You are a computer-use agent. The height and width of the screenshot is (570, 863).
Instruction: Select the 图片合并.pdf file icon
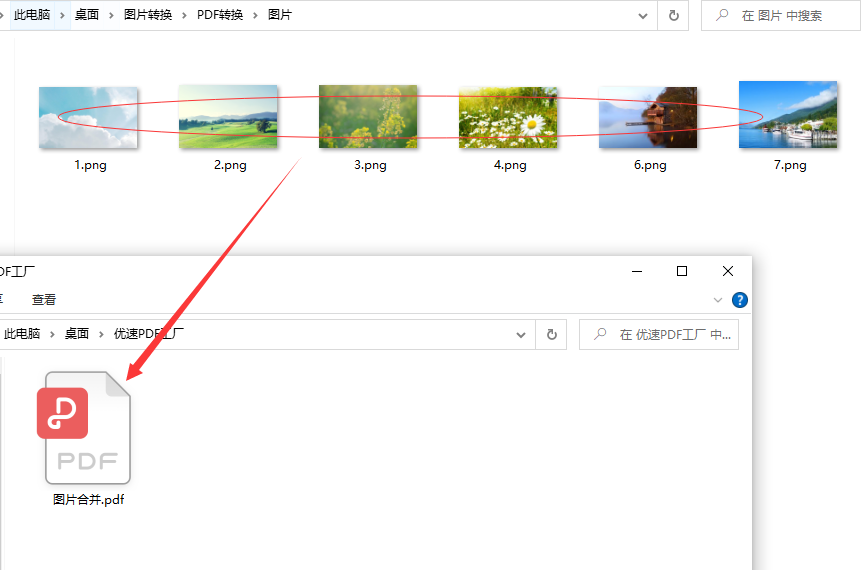tap(84, 428)
